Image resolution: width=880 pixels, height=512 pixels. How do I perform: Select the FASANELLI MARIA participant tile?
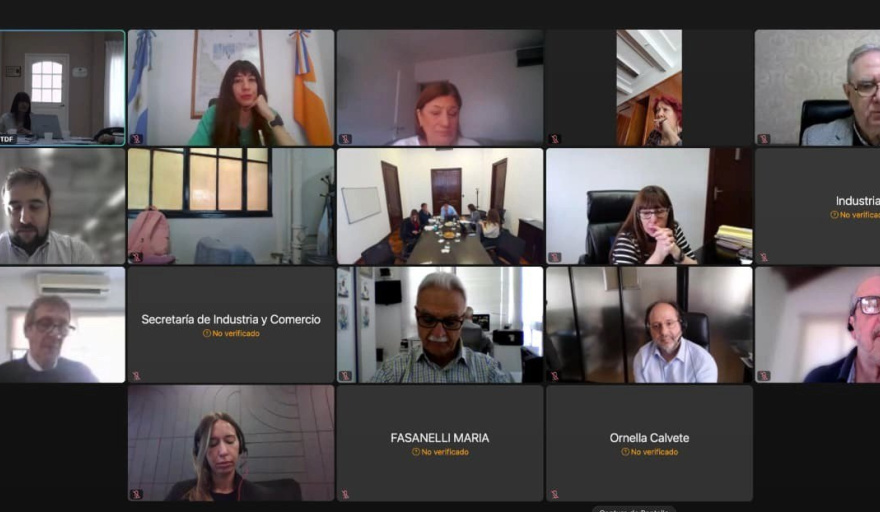point(440,444)
